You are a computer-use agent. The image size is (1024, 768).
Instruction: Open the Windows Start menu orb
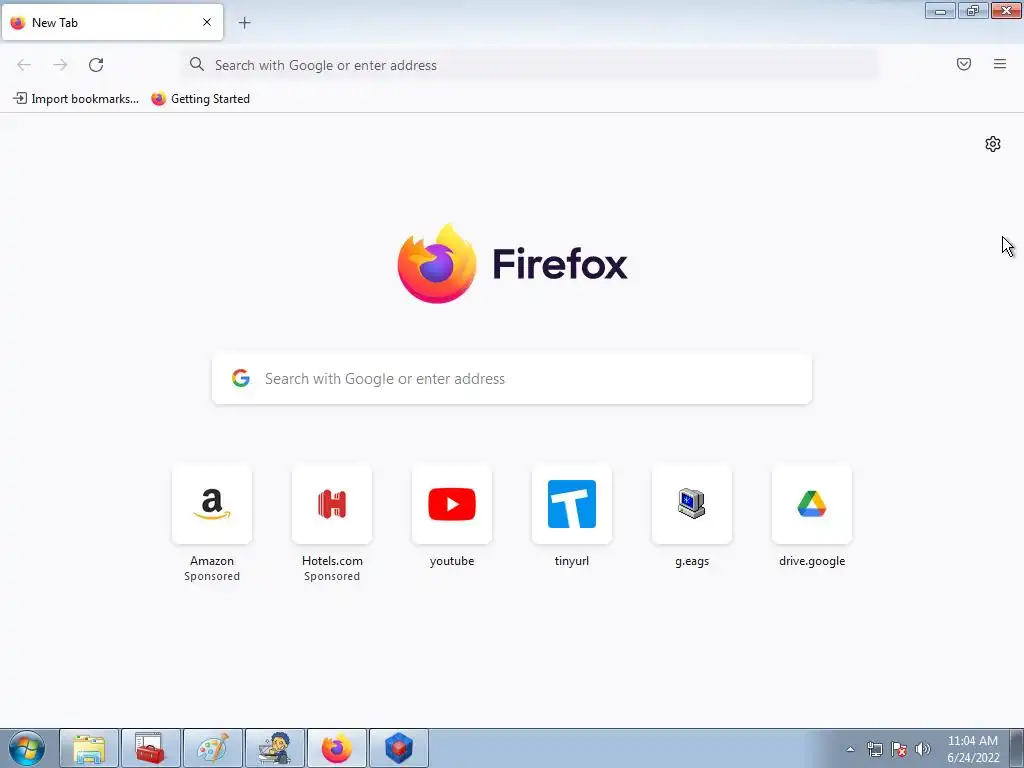(27, 748)
